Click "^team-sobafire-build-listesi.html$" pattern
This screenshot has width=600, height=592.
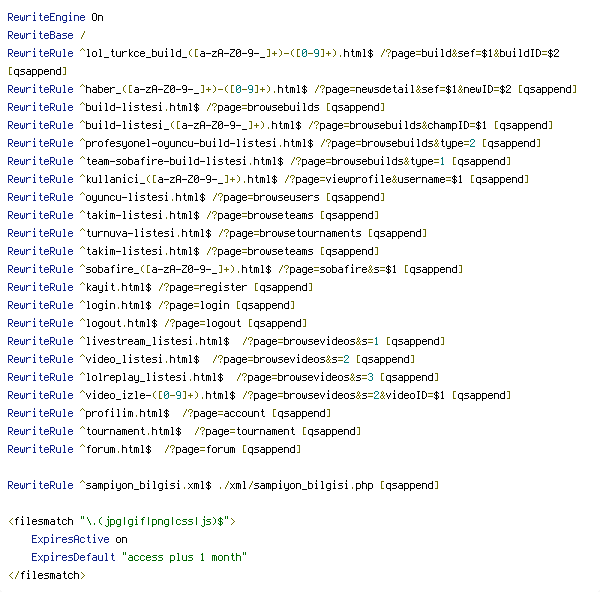pos(181,161)
